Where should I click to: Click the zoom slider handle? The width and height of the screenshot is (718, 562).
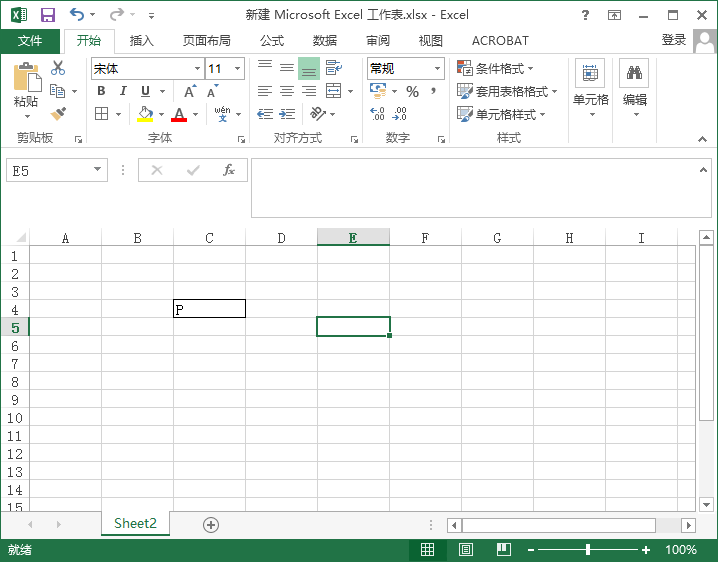pos(587,549)
